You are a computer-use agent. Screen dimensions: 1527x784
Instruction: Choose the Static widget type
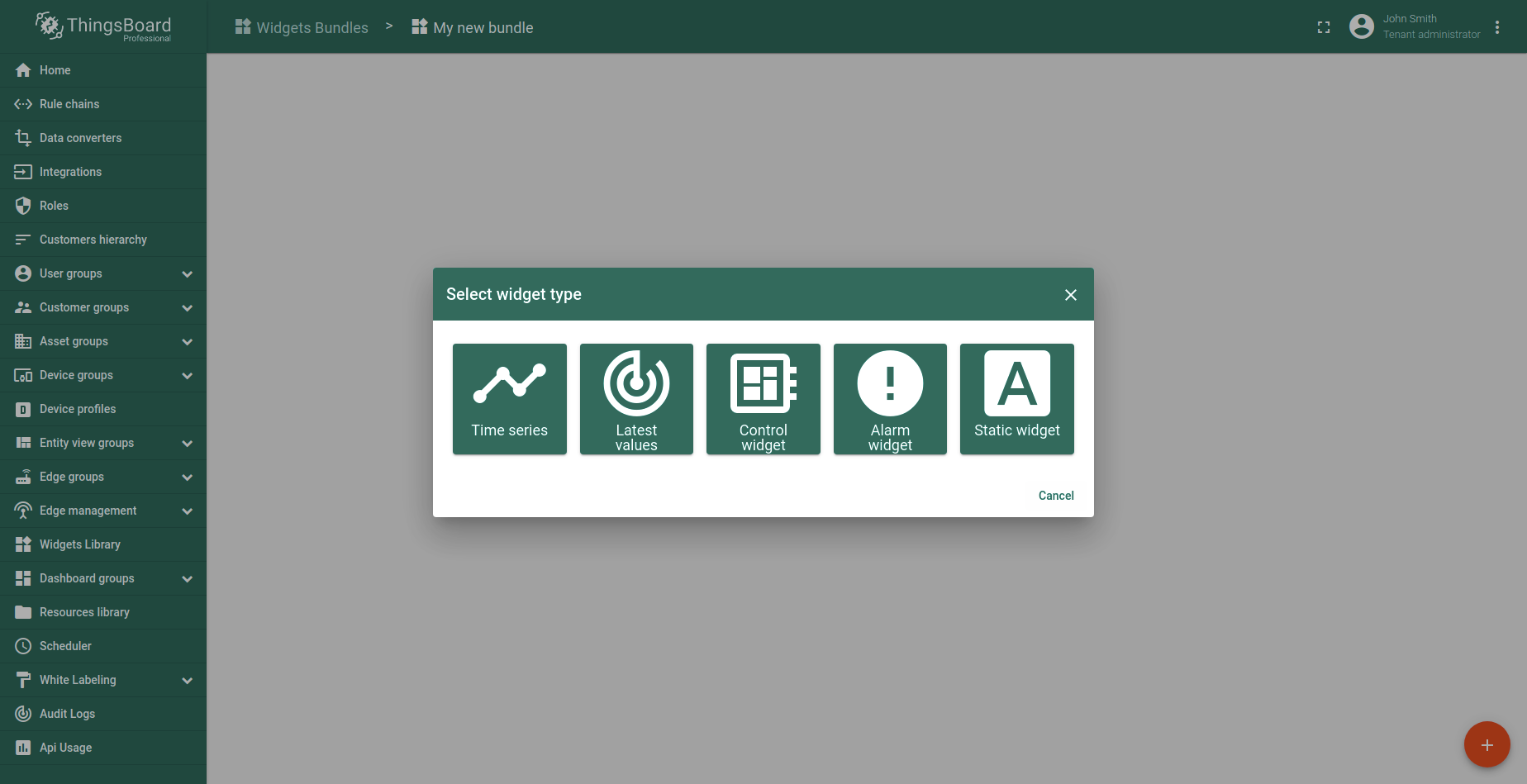(x=1017, y=399)
